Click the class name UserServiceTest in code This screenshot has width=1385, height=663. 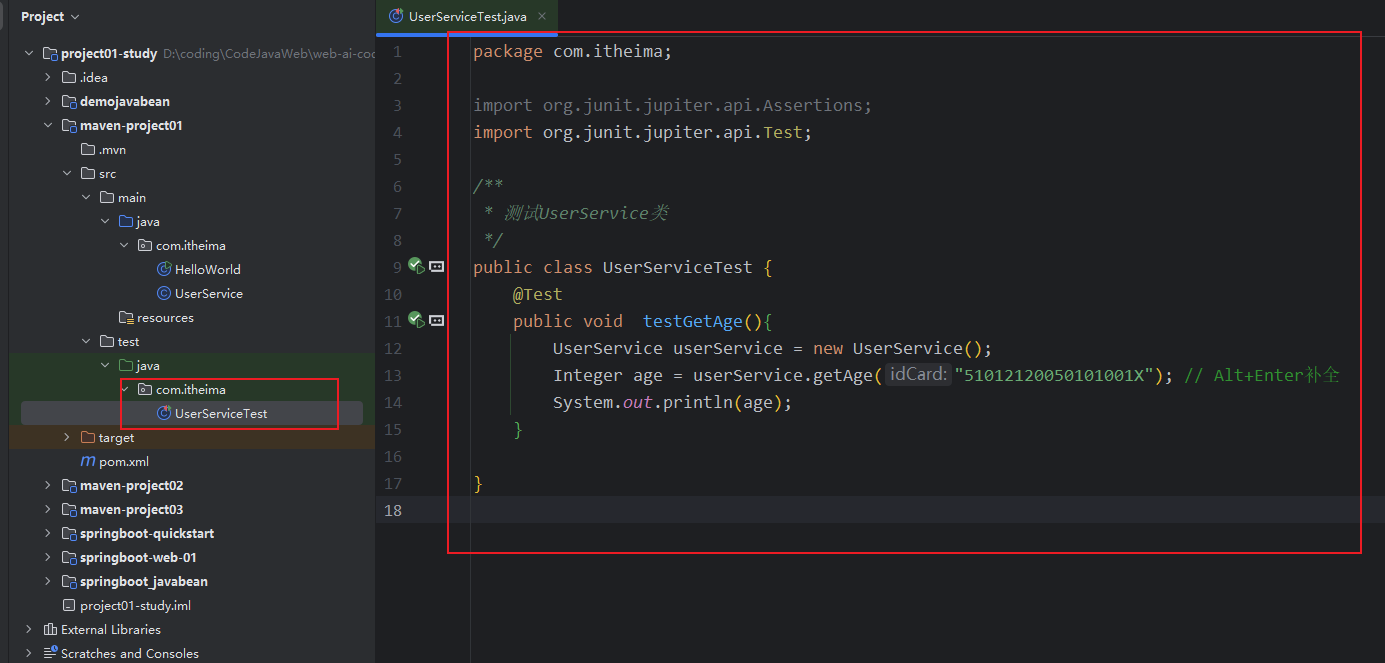(x=677, y=267)
